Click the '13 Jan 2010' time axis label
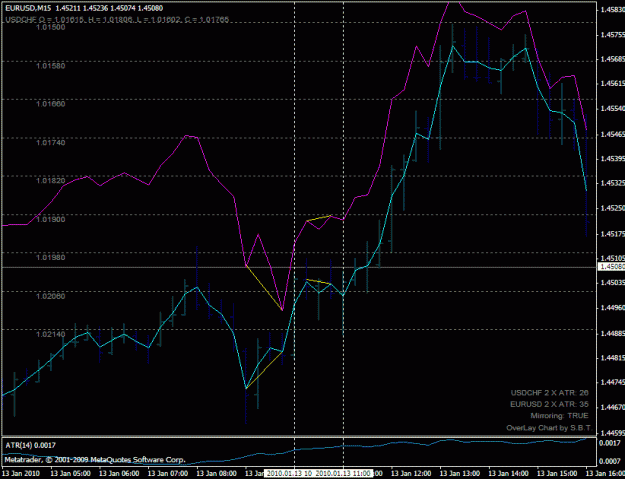 click(x=21, y=473)
